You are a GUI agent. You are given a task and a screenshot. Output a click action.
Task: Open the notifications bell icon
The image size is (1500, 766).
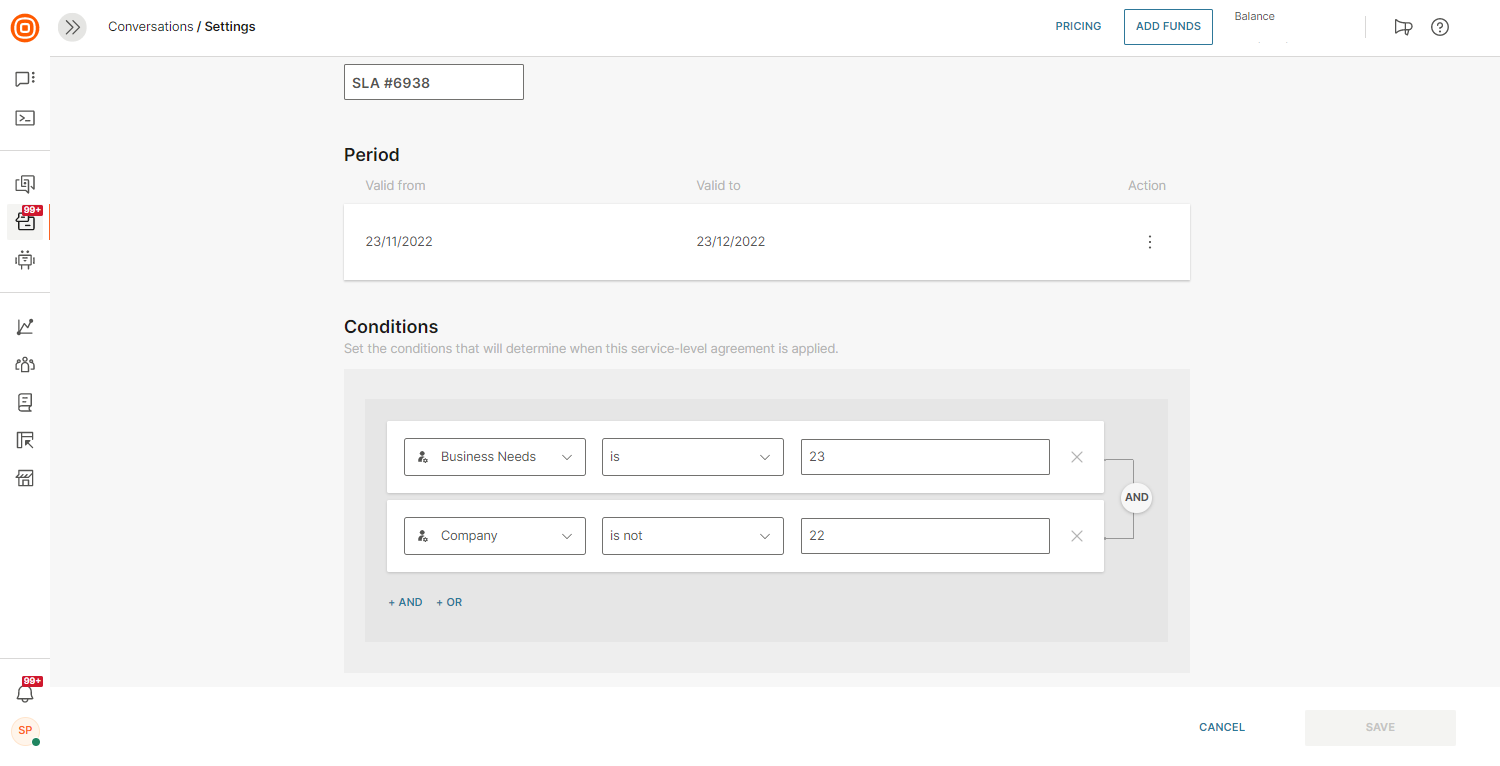25,693
